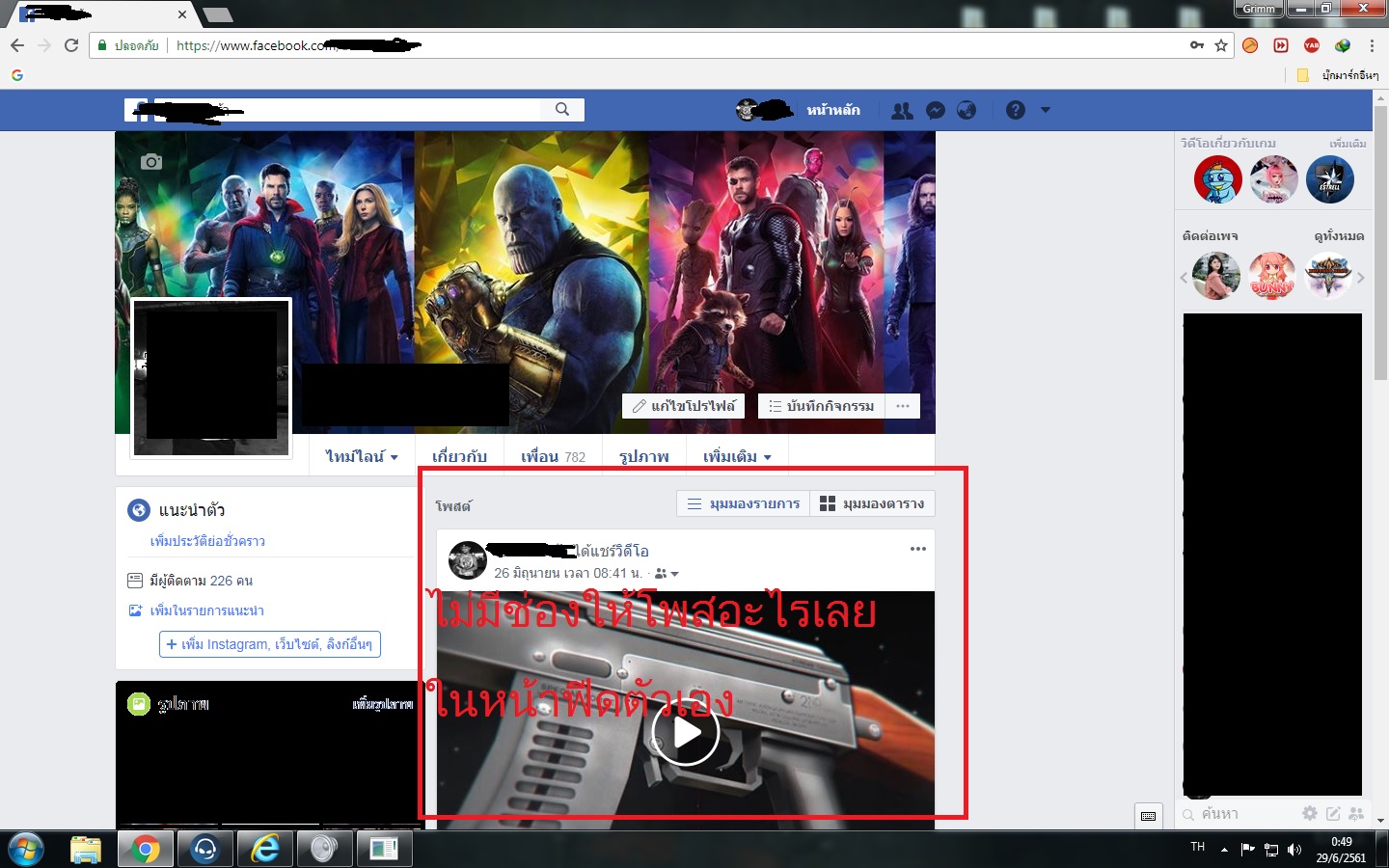Open the บุ๊กมาร์กอื่นๆ bookmarks folder
Viewport: 1389px width, 868px height.
click(1338, 75)
